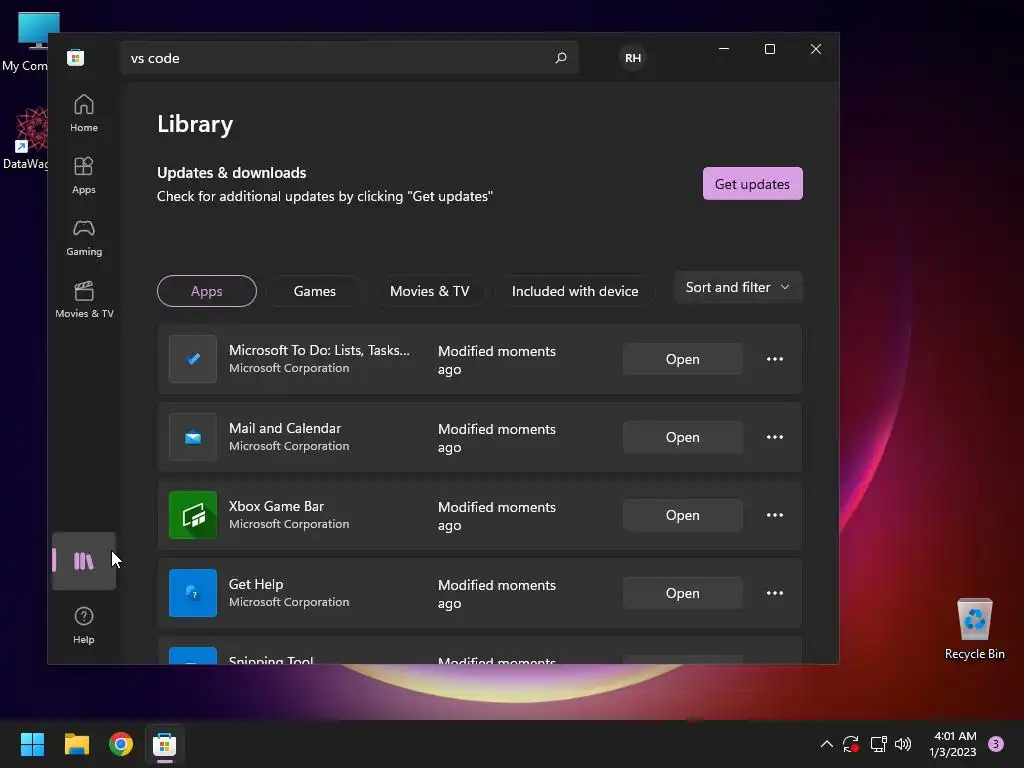Click 'Microsoft To Do: Lists, Tasks...' title

tap(319, 350)
